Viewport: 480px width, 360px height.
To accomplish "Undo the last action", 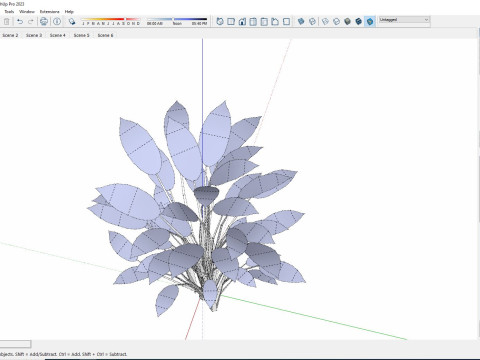I will [x=20, y=22].
